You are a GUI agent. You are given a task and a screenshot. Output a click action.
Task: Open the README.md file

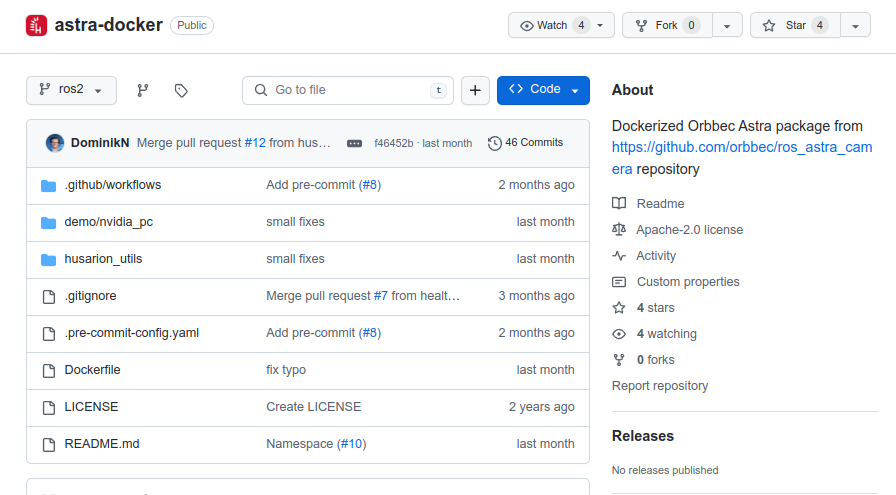(102, 444)
